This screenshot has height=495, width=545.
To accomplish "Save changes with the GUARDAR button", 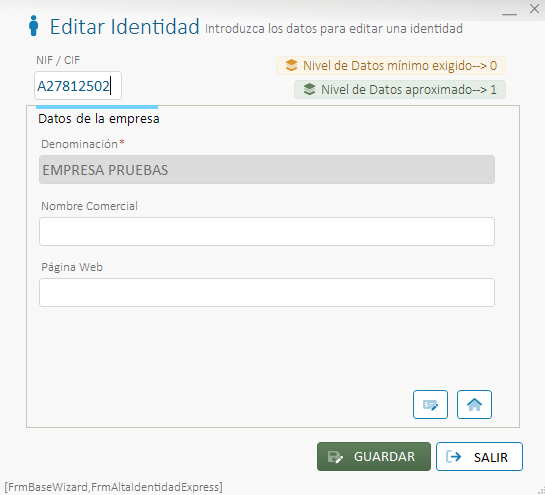I will click(x=374, y=457).
